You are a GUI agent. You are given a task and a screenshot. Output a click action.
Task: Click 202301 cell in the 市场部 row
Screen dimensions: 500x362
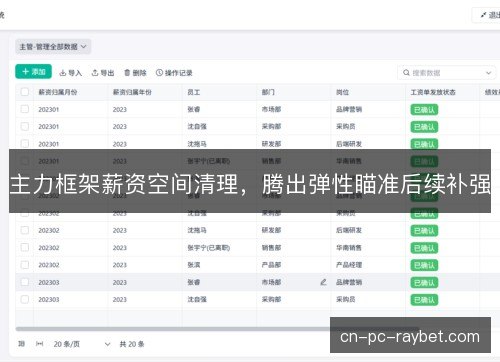[x=49, y=109]
